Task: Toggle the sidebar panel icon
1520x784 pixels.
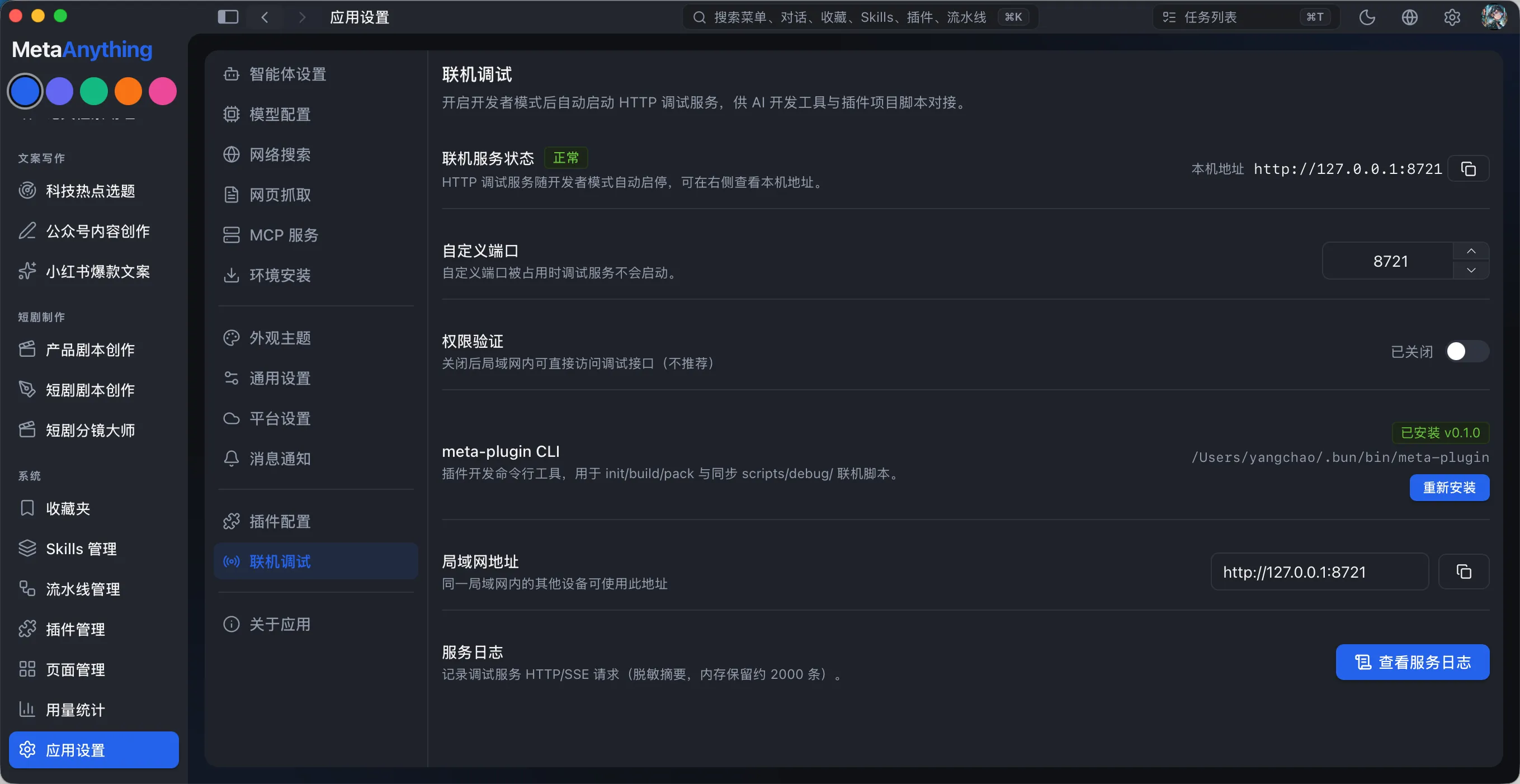Action: pyautogui.click(x=228, y=17)
